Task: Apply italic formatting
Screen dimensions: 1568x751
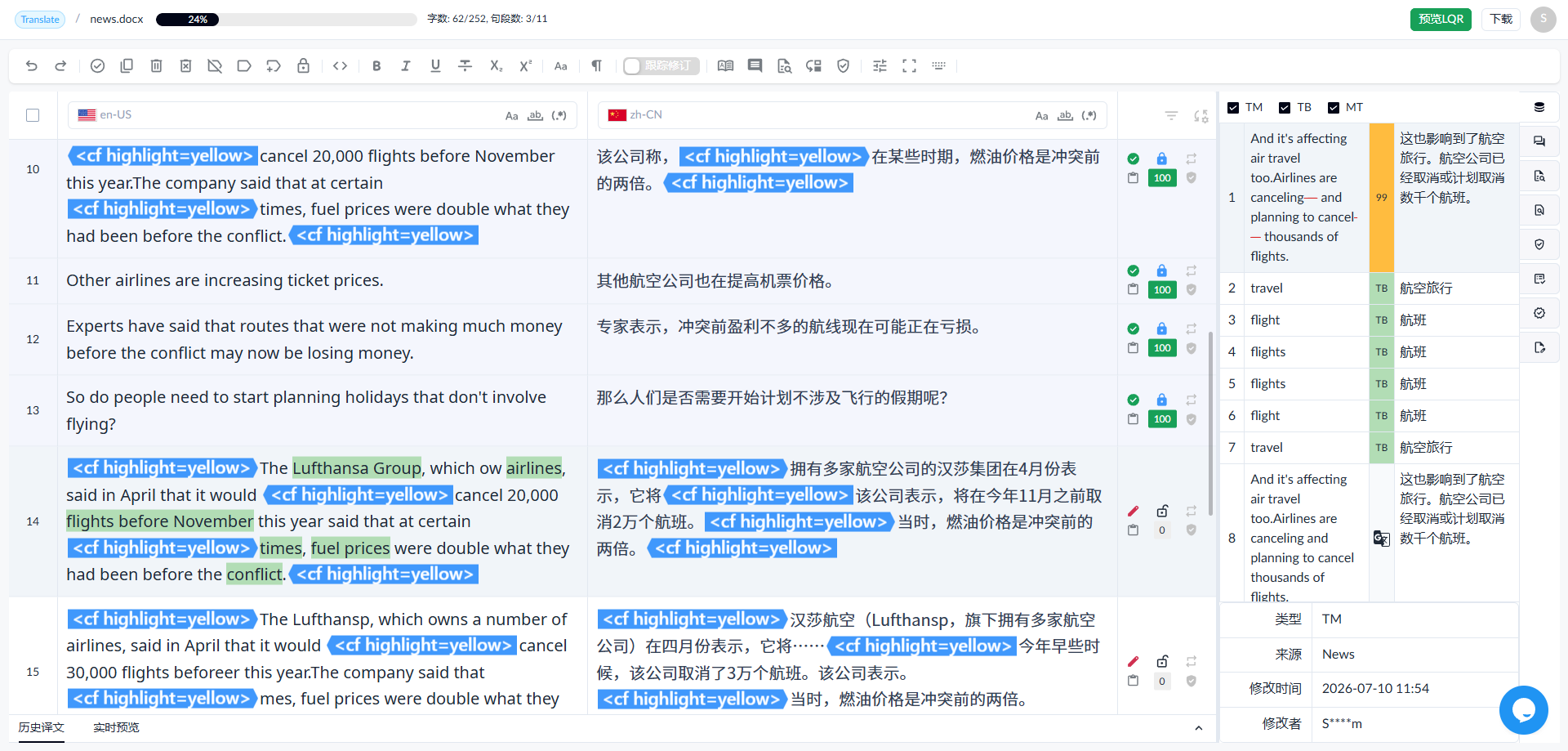Action: click(406, 66)
